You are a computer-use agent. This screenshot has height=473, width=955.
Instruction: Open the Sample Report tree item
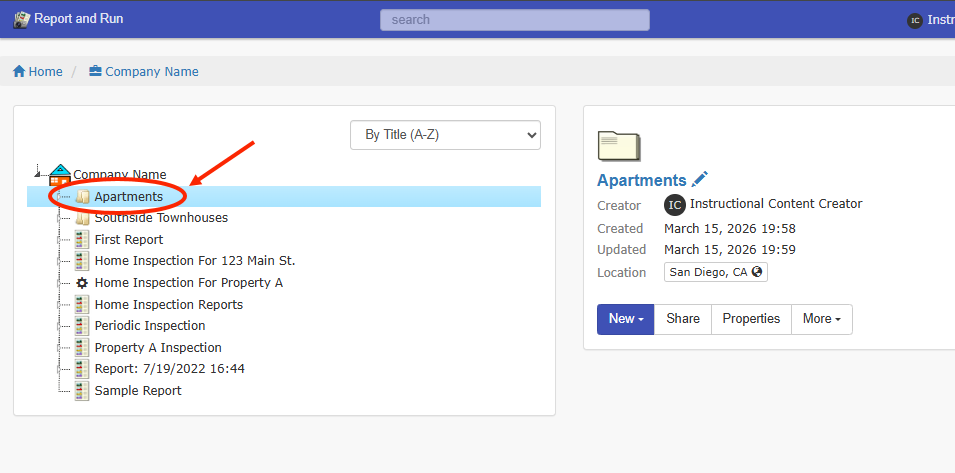click(x=138, y=391)
